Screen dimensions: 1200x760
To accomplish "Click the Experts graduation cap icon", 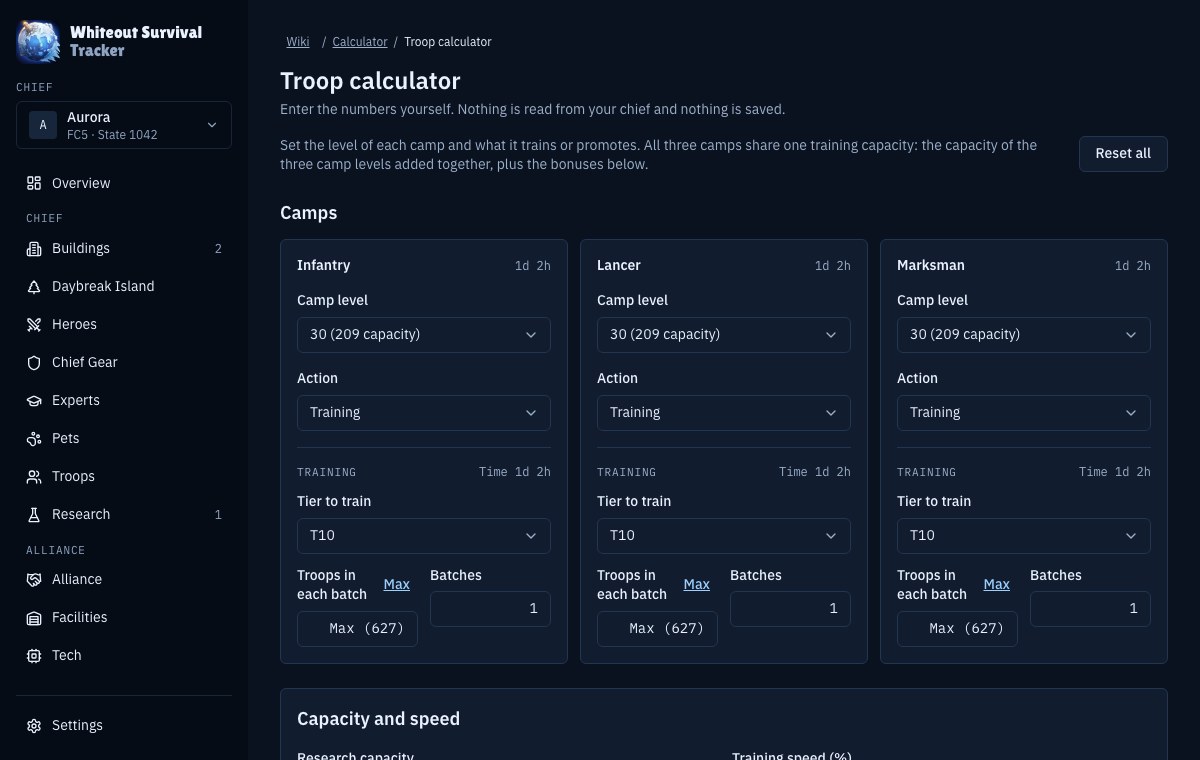I will [34, 400].
